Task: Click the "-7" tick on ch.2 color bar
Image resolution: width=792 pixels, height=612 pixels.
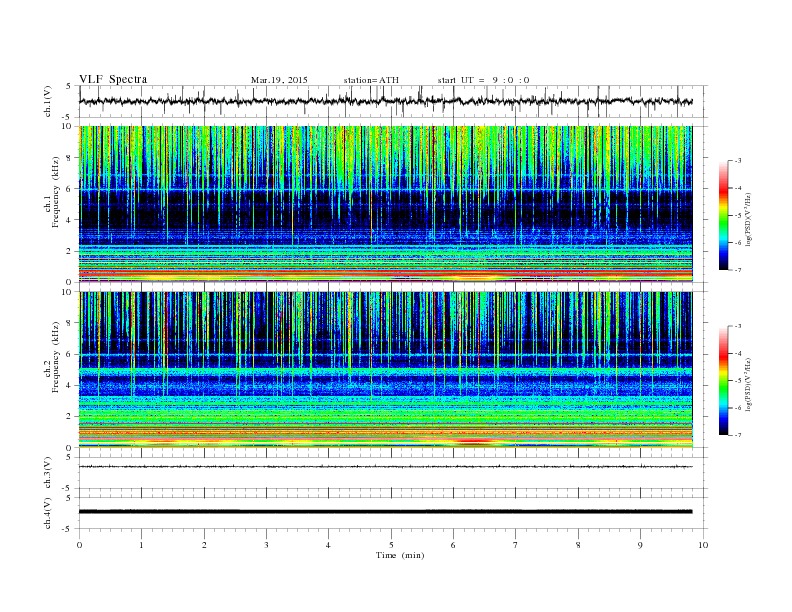Action: 738,435
